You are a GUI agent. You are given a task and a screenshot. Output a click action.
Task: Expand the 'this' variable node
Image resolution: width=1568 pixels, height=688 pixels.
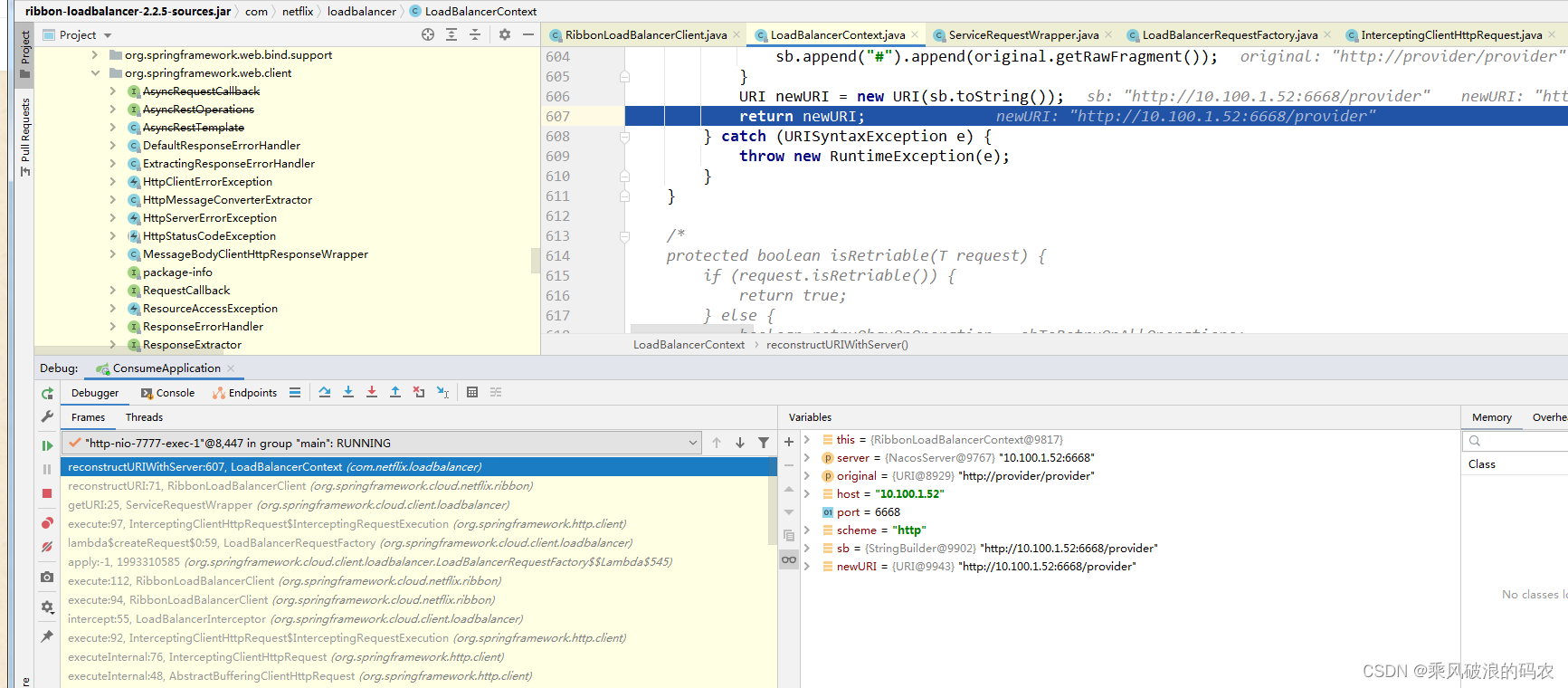807,440
